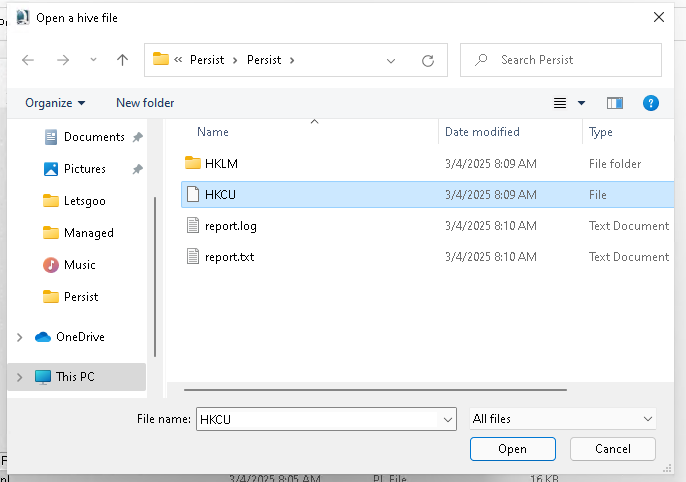Open the Help question mark icon
The width and height of the screenshot is (686, 482).
coord(650,103)
